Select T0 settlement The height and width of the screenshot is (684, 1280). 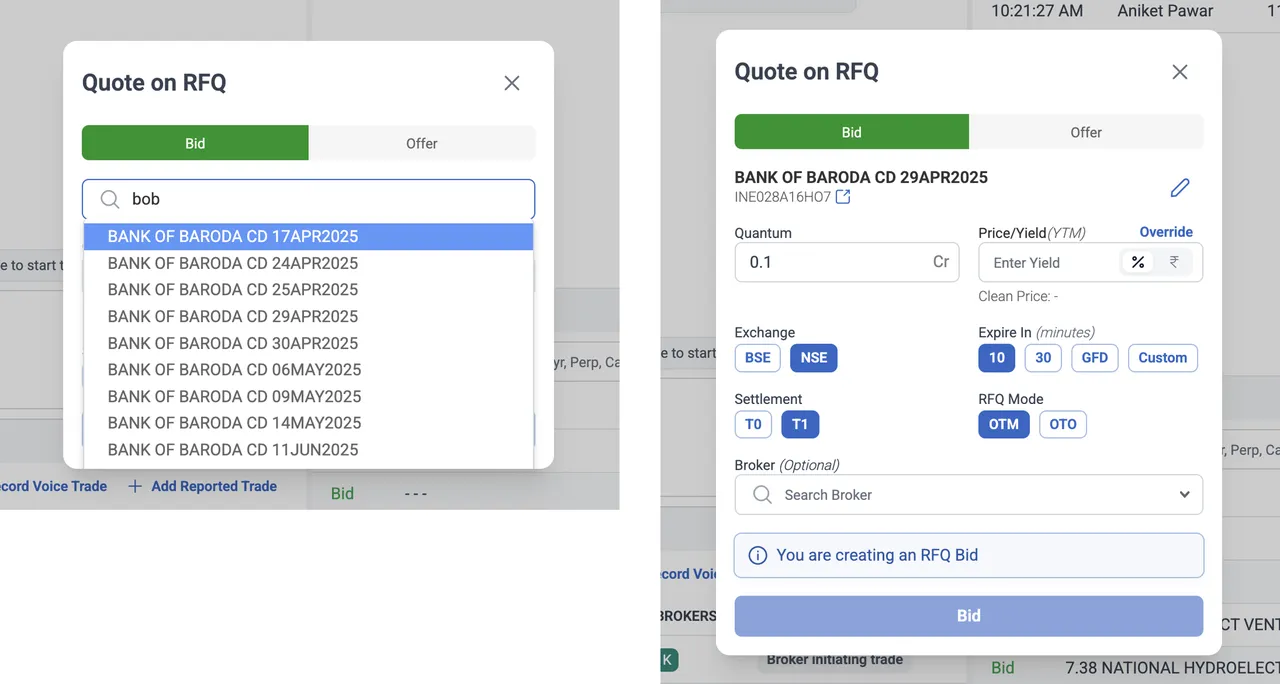click(753, 424)
